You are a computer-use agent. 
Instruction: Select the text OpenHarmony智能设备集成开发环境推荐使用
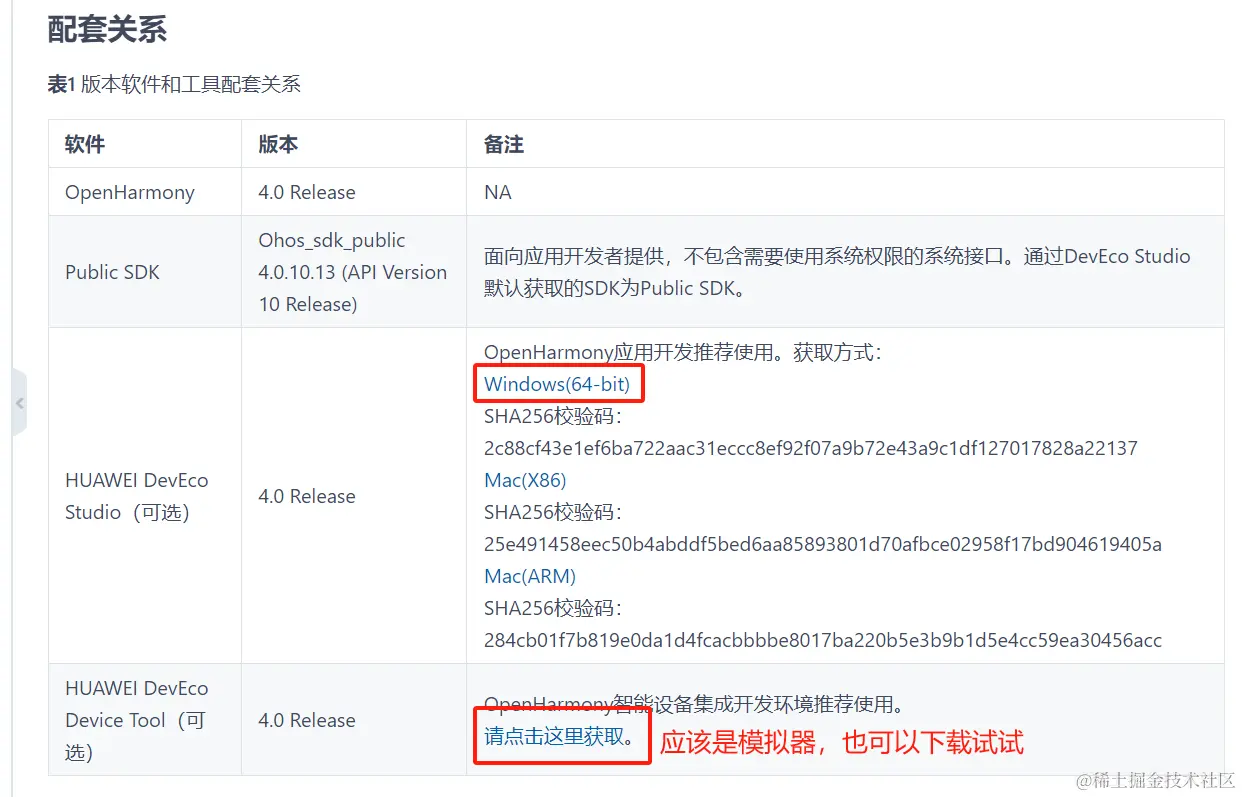point(694,704)
